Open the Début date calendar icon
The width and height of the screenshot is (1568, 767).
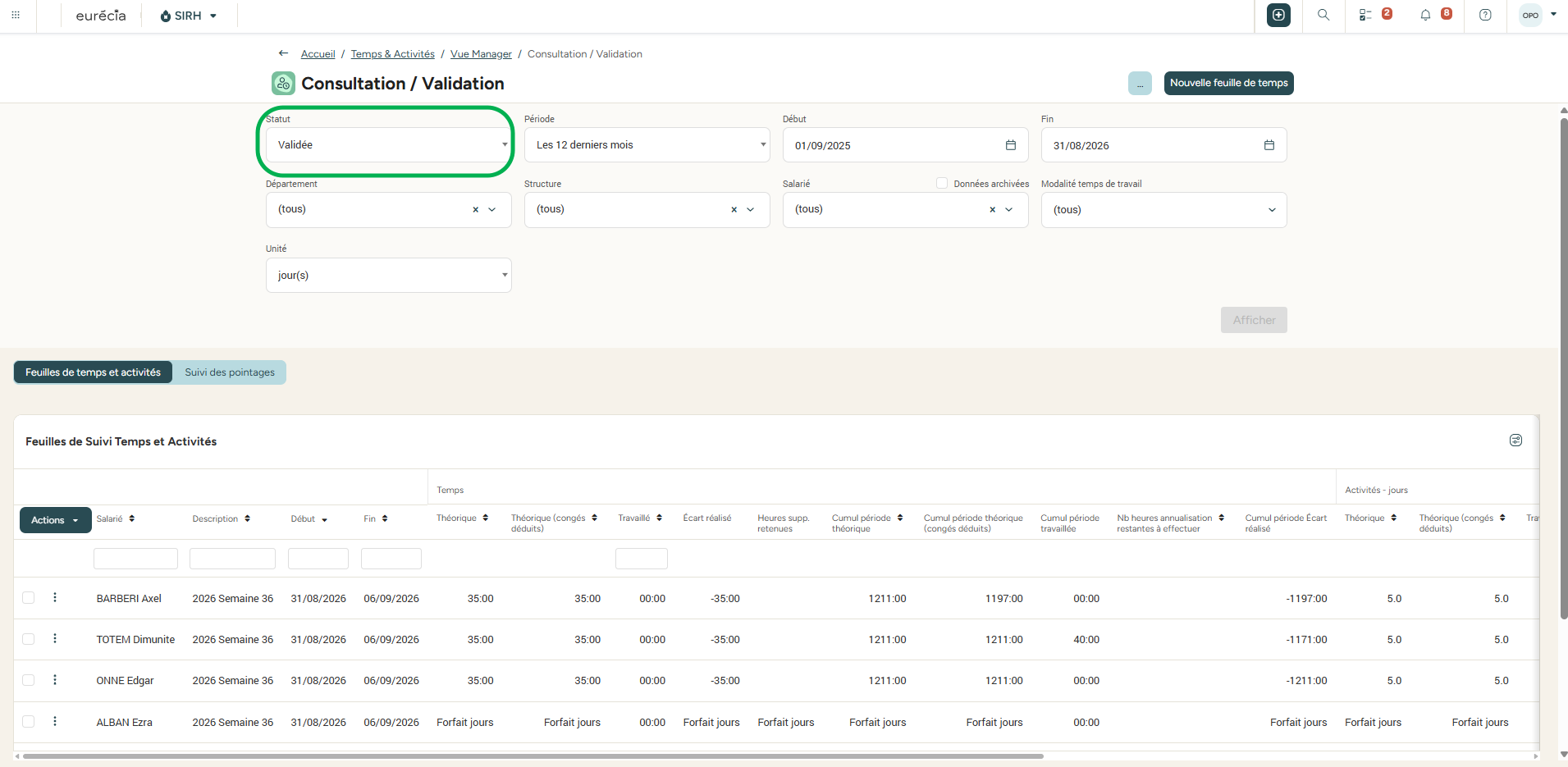point(1011,145)
